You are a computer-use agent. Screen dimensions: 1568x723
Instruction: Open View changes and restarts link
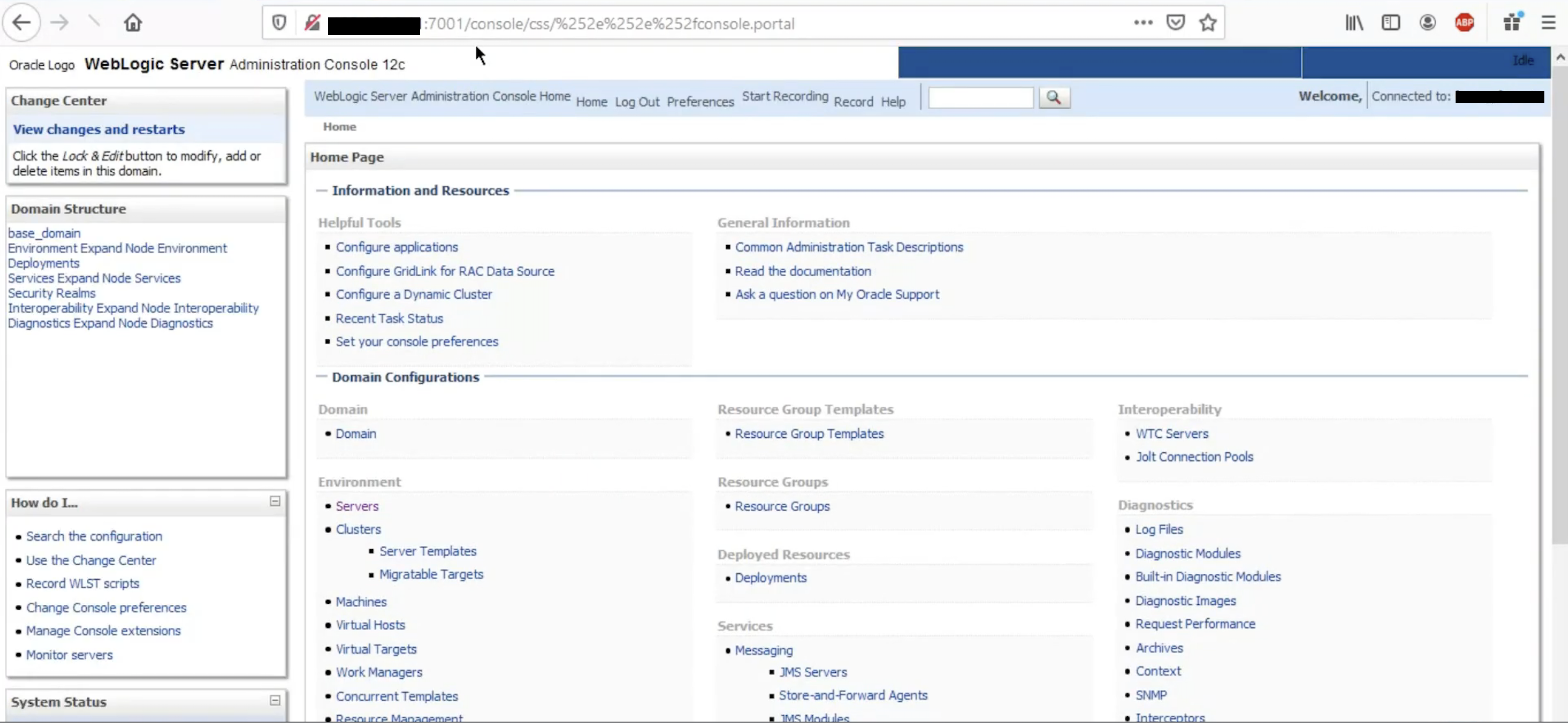[x=98, y=129]
